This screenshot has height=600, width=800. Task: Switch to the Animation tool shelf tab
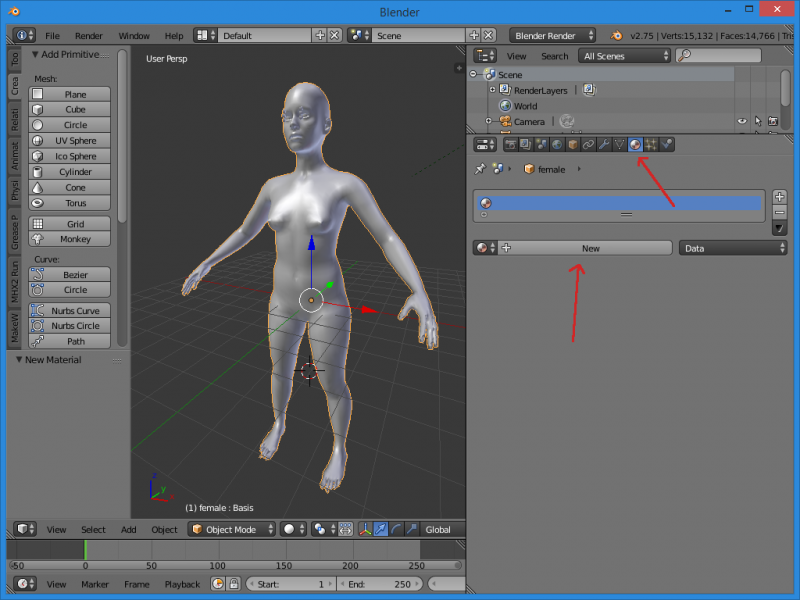(x=15, y=155)
